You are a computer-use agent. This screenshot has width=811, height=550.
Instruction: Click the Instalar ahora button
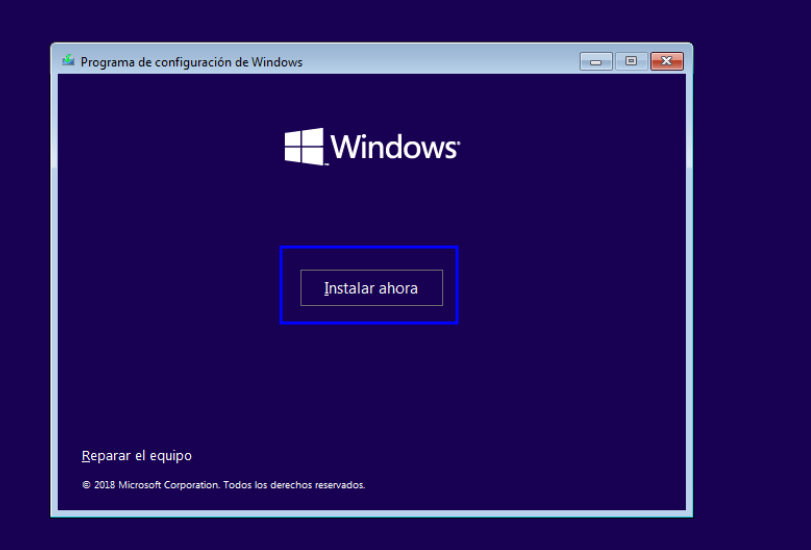[x=371, y=288]
